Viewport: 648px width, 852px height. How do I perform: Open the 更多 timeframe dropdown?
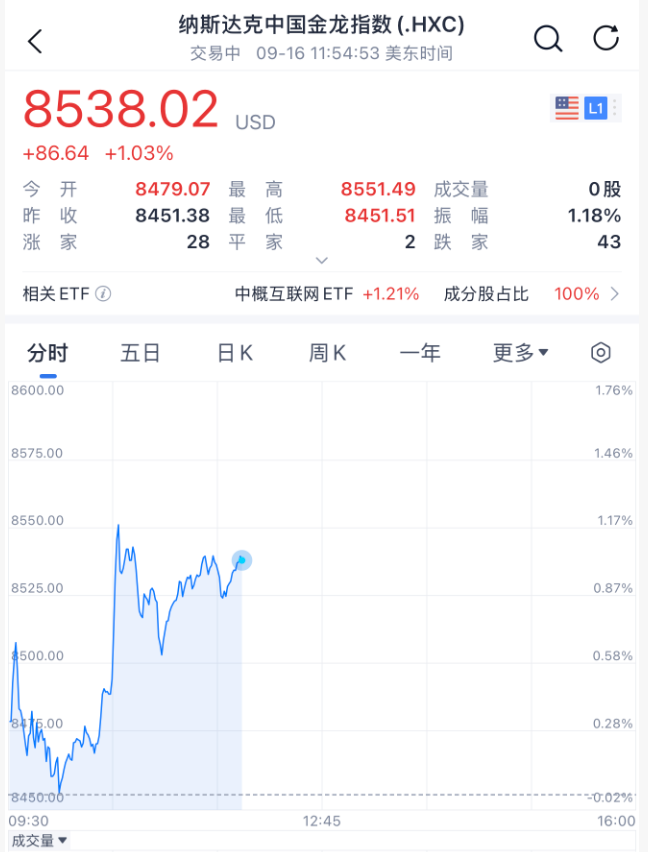click(x=520, y=353)
